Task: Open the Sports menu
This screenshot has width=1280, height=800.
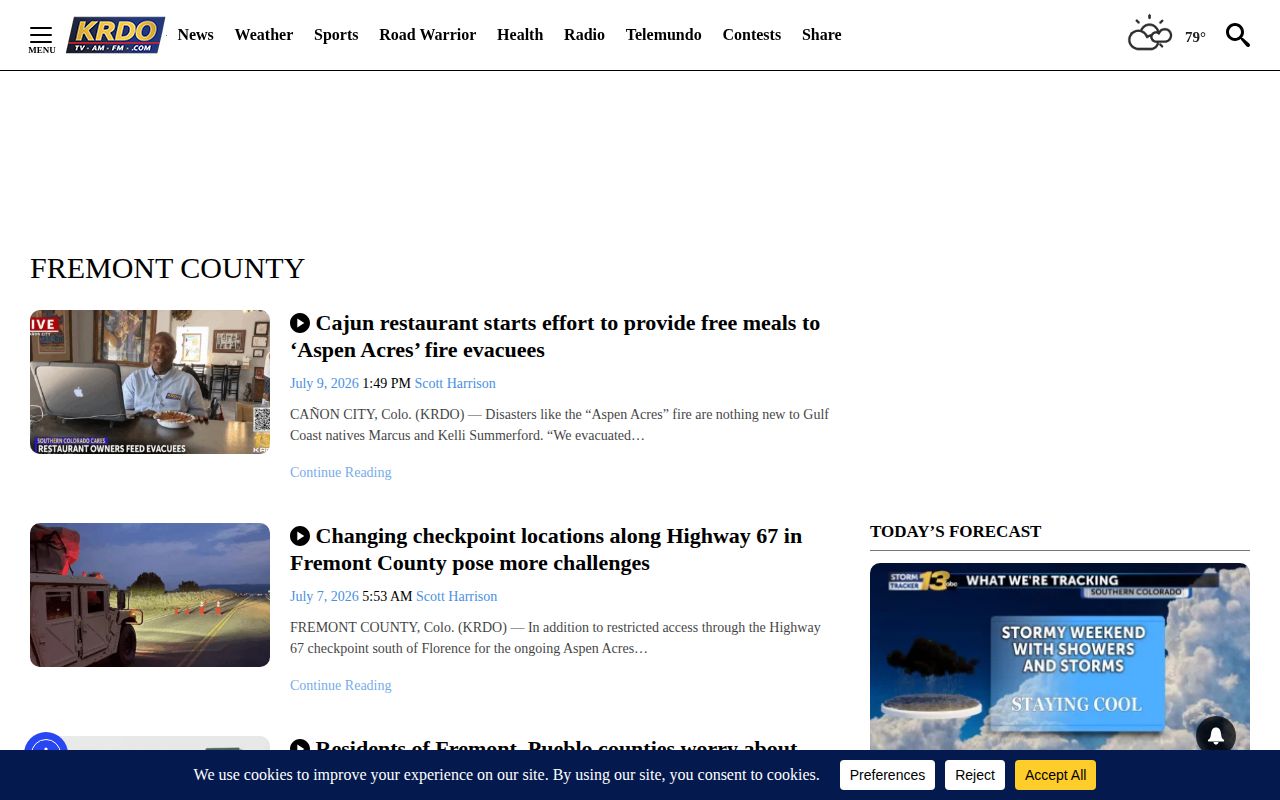Action: coord(336,35)
